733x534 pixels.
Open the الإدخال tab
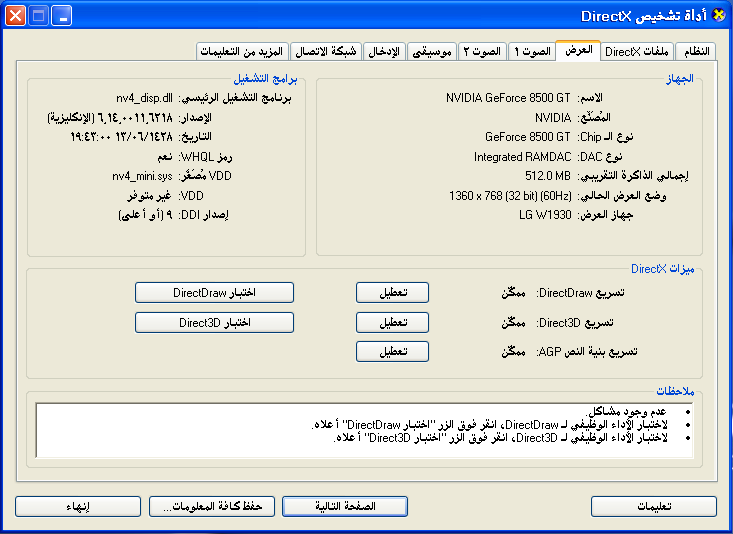(x=384, y=51)
